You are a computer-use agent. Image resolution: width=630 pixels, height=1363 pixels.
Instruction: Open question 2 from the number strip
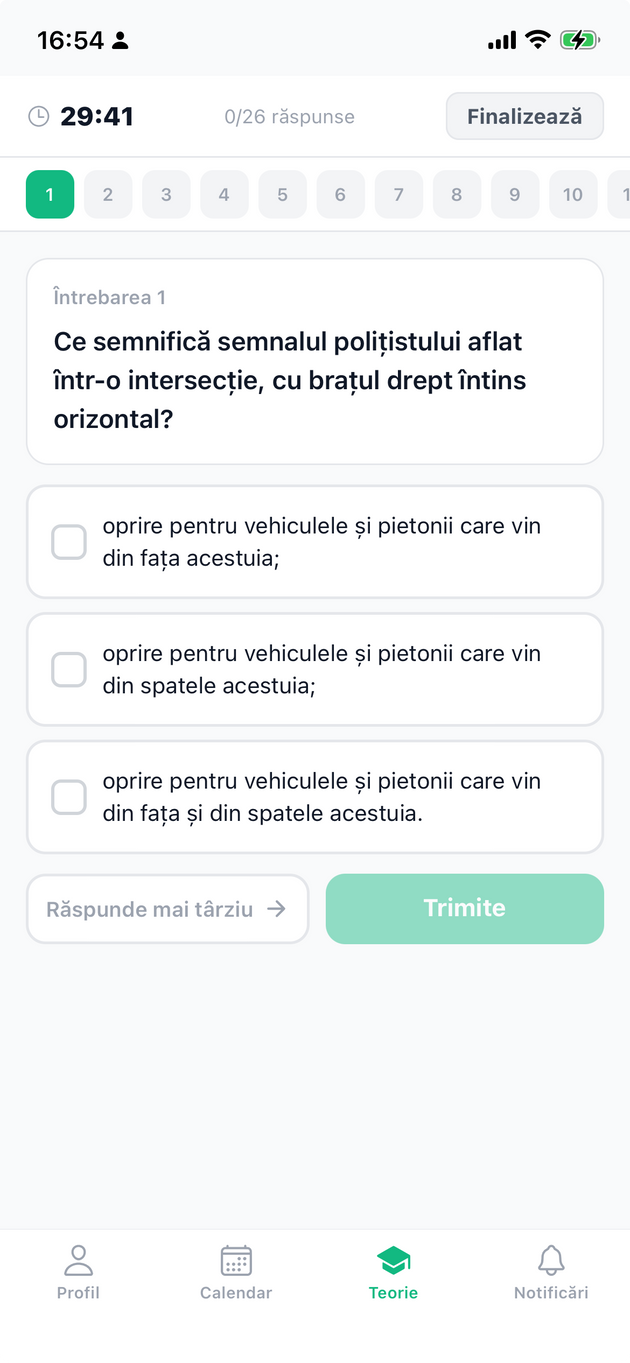pyautogui.click(x=108, y=194)
